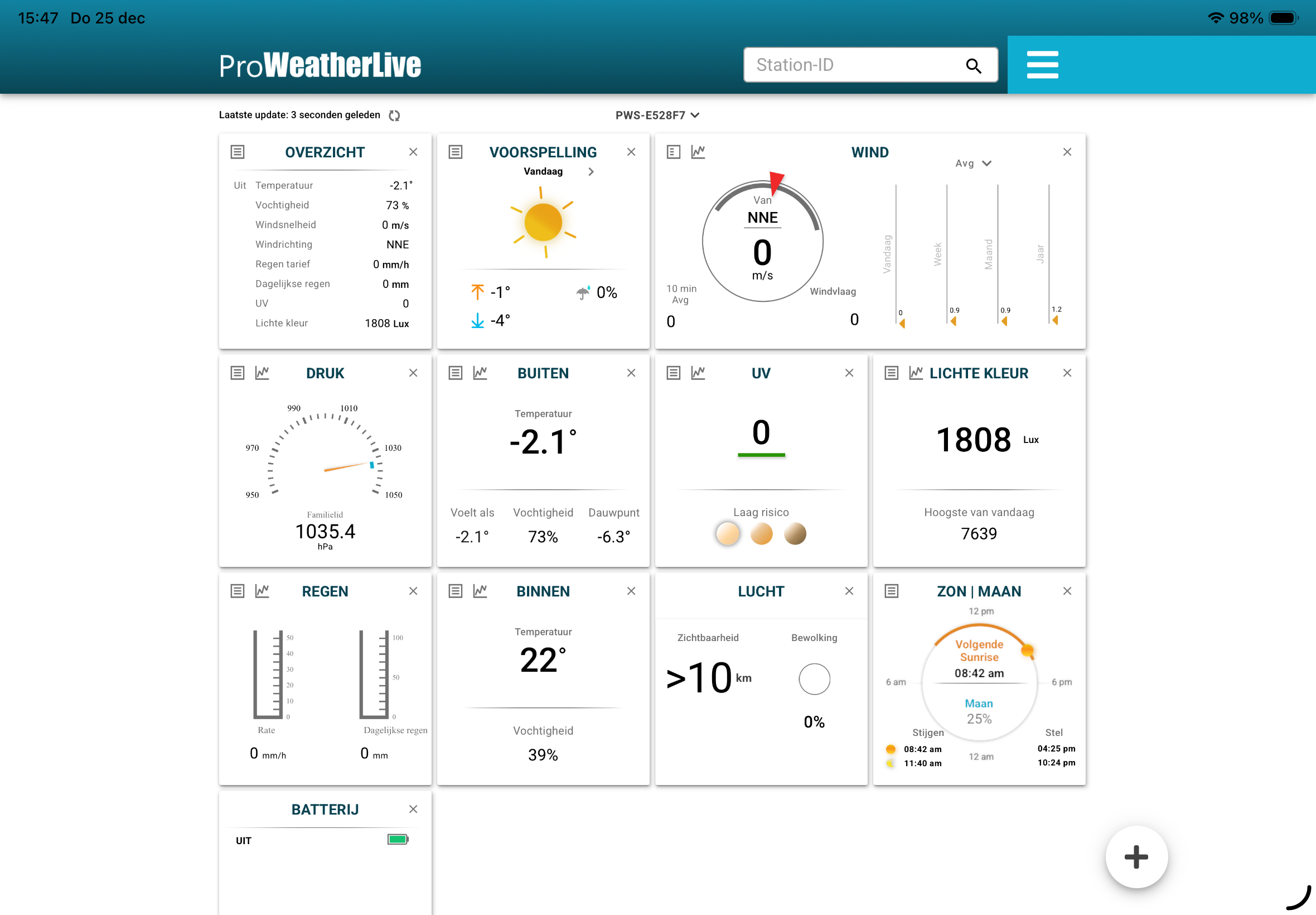
Task: Open the Avg dropdown in WIND
Action: (x=973, y=163)
